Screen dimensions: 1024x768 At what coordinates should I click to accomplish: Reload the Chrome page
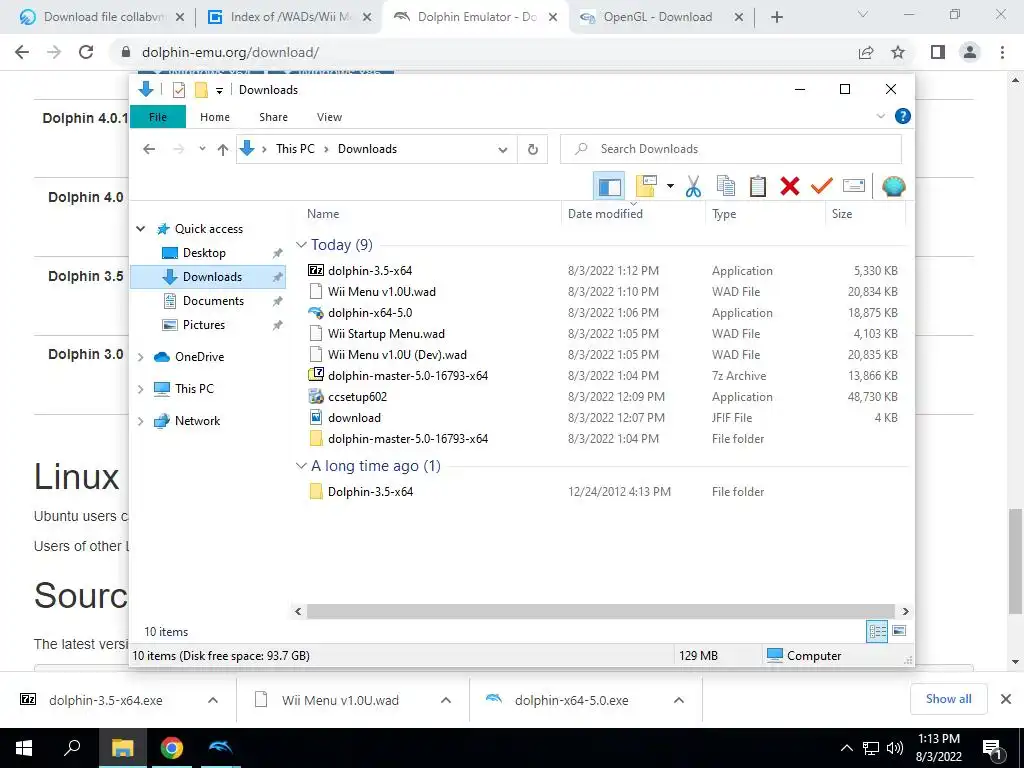[x=86, y=52]
